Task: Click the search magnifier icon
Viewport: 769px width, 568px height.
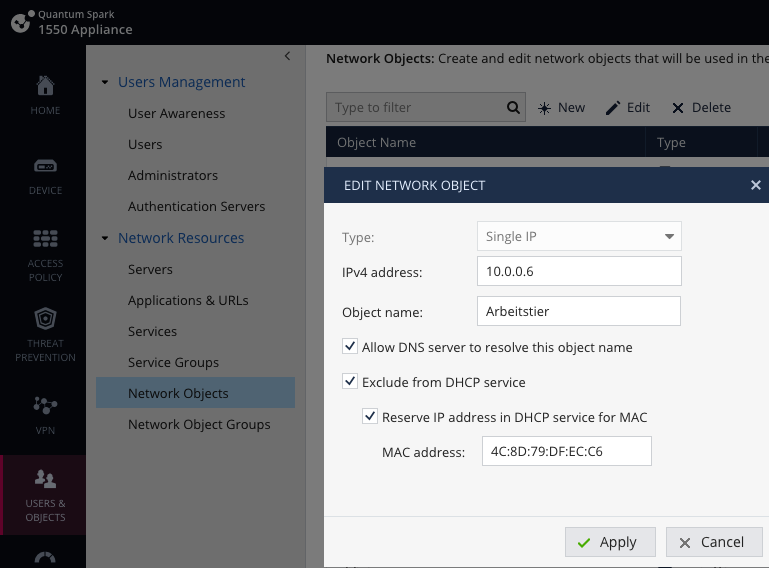Action: coord(513,107)
